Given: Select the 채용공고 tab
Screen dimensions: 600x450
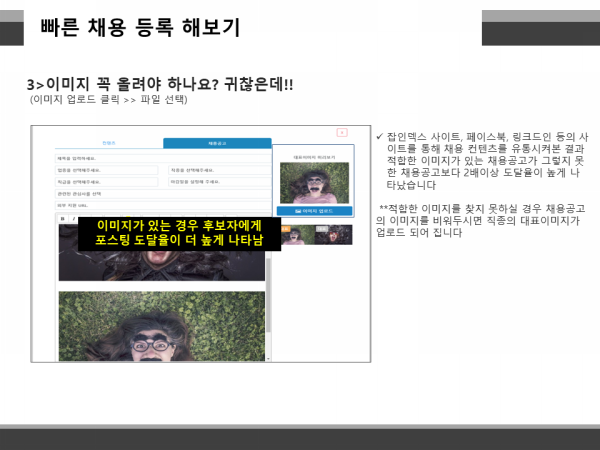Looking at the screenshot, I should point(217,144).
